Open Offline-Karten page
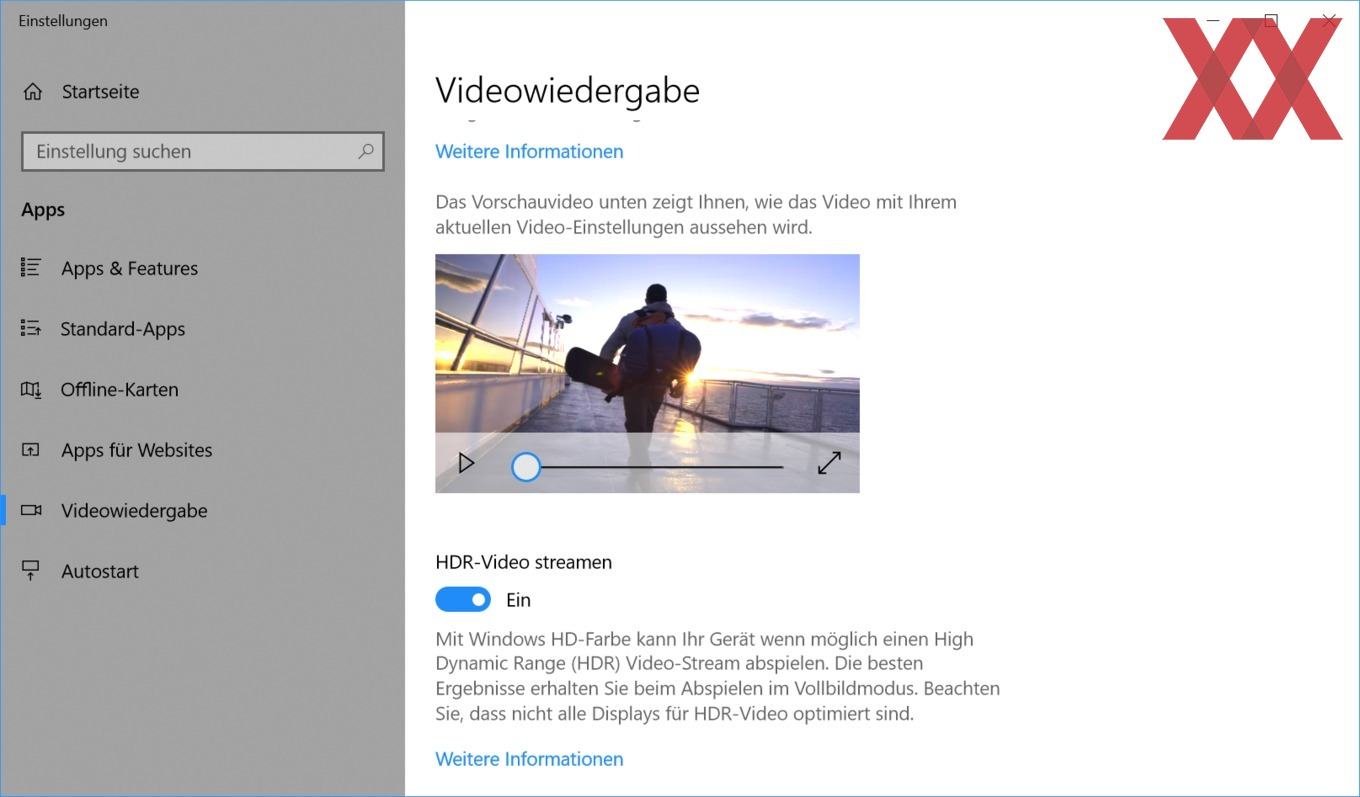 coord(119,390)
